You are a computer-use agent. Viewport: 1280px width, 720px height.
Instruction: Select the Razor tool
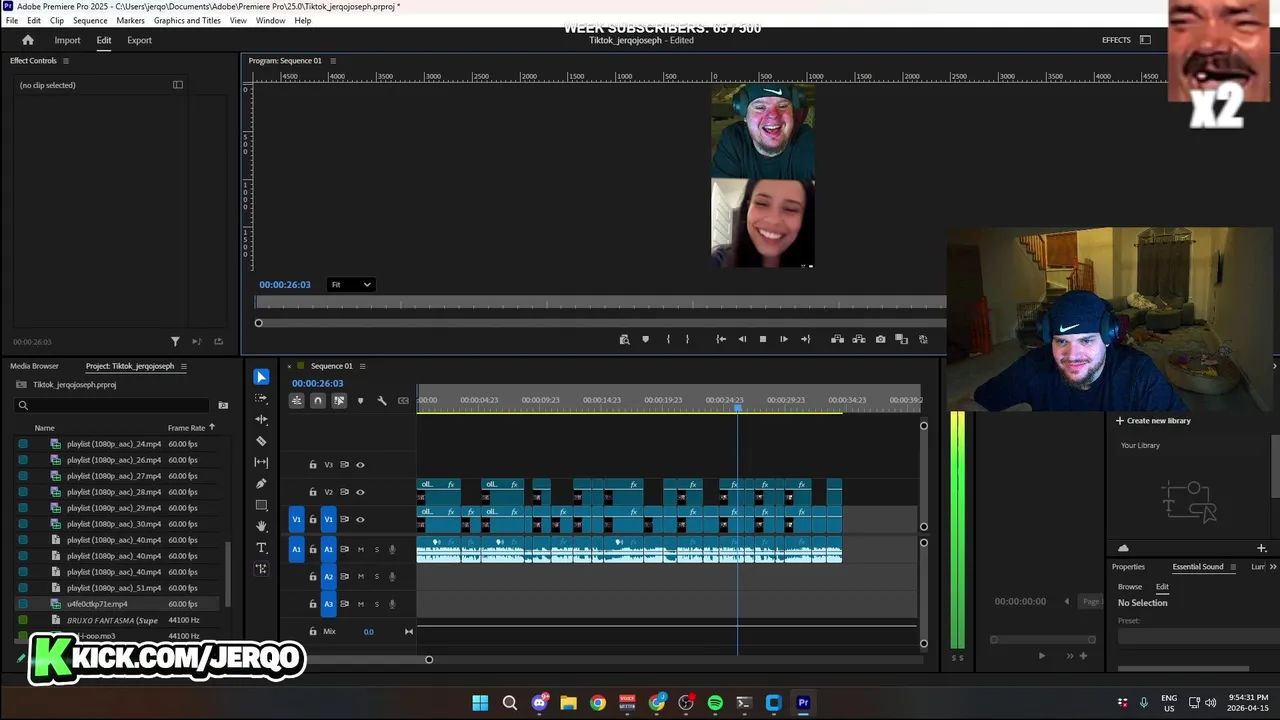[261, 441]
